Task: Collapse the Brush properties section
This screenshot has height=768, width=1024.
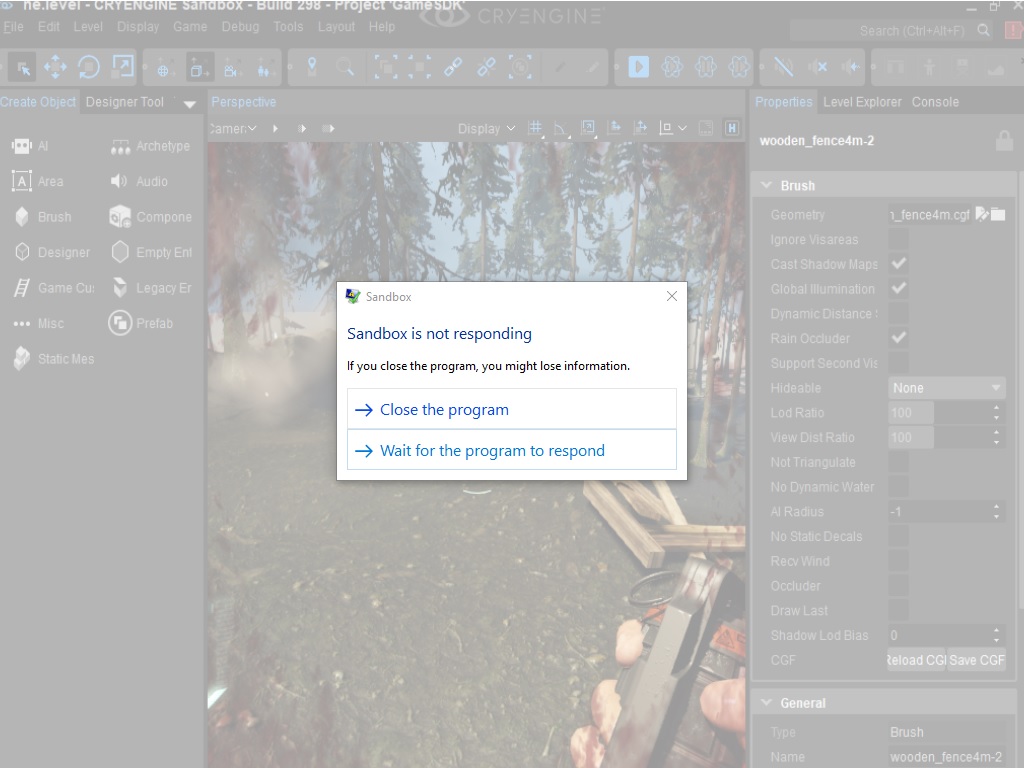Action: pyautogui.click(x=767, y=185)
